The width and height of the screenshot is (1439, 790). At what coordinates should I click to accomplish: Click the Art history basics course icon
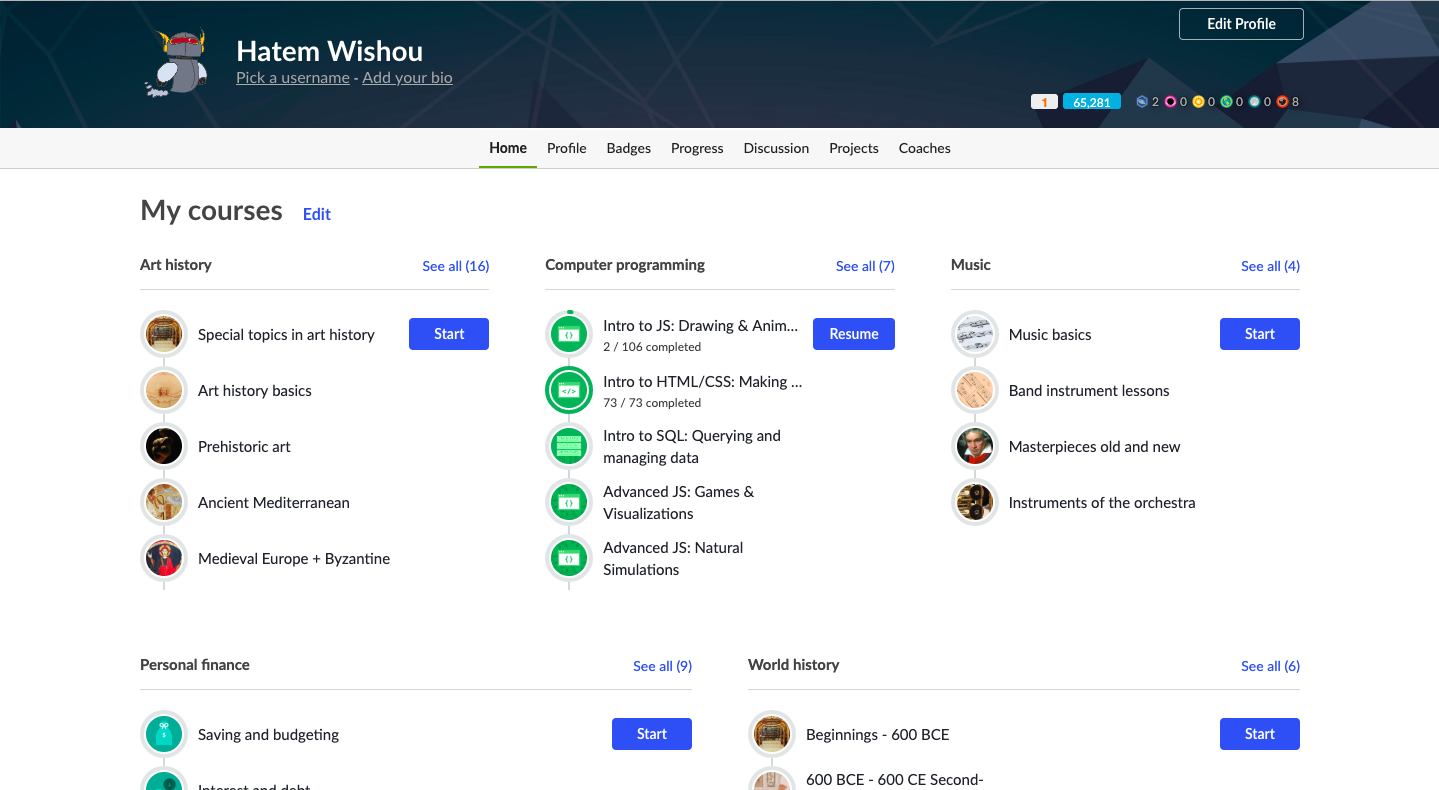[x=164, y=390]
